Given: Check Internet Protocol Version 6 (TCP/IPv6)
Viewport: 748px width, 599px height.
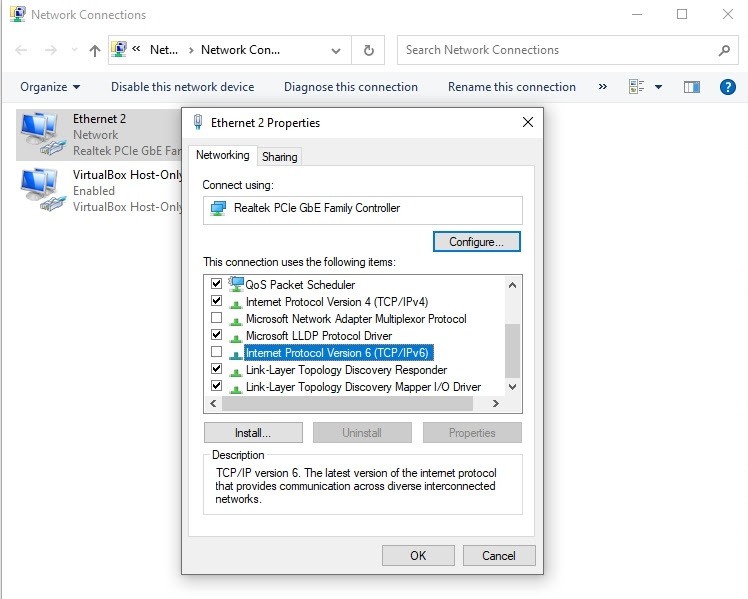Looking at the screenshot, I should click(217, 352).
